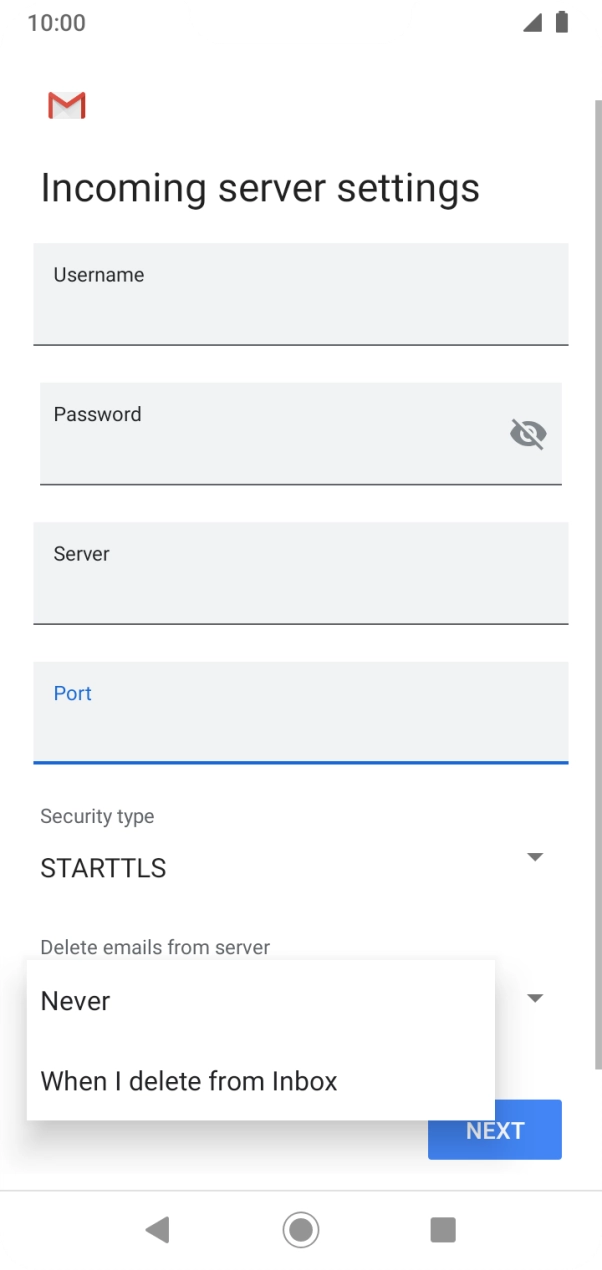Choose When I delete from Inbox option
This screenshot has height=1270, width=602.
(189, 1081)
